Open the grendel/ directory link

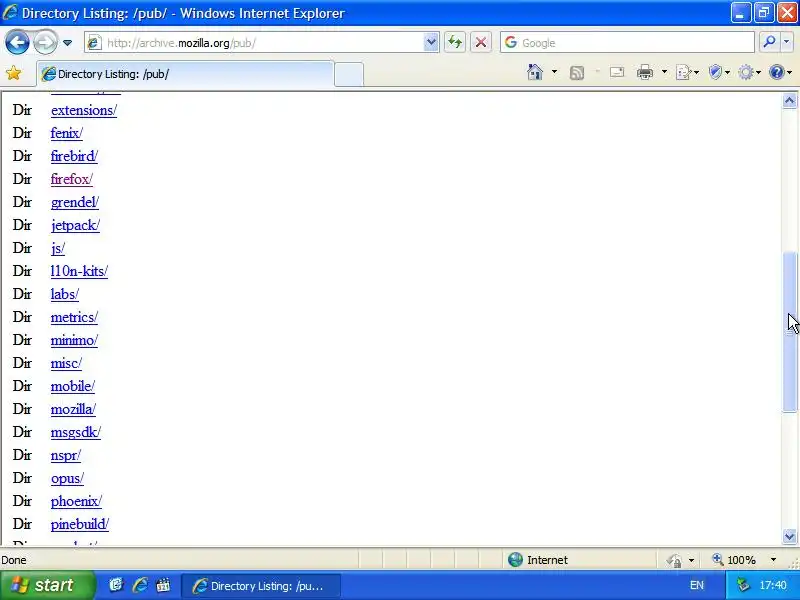pyautogui.click(x=74, y=202)
